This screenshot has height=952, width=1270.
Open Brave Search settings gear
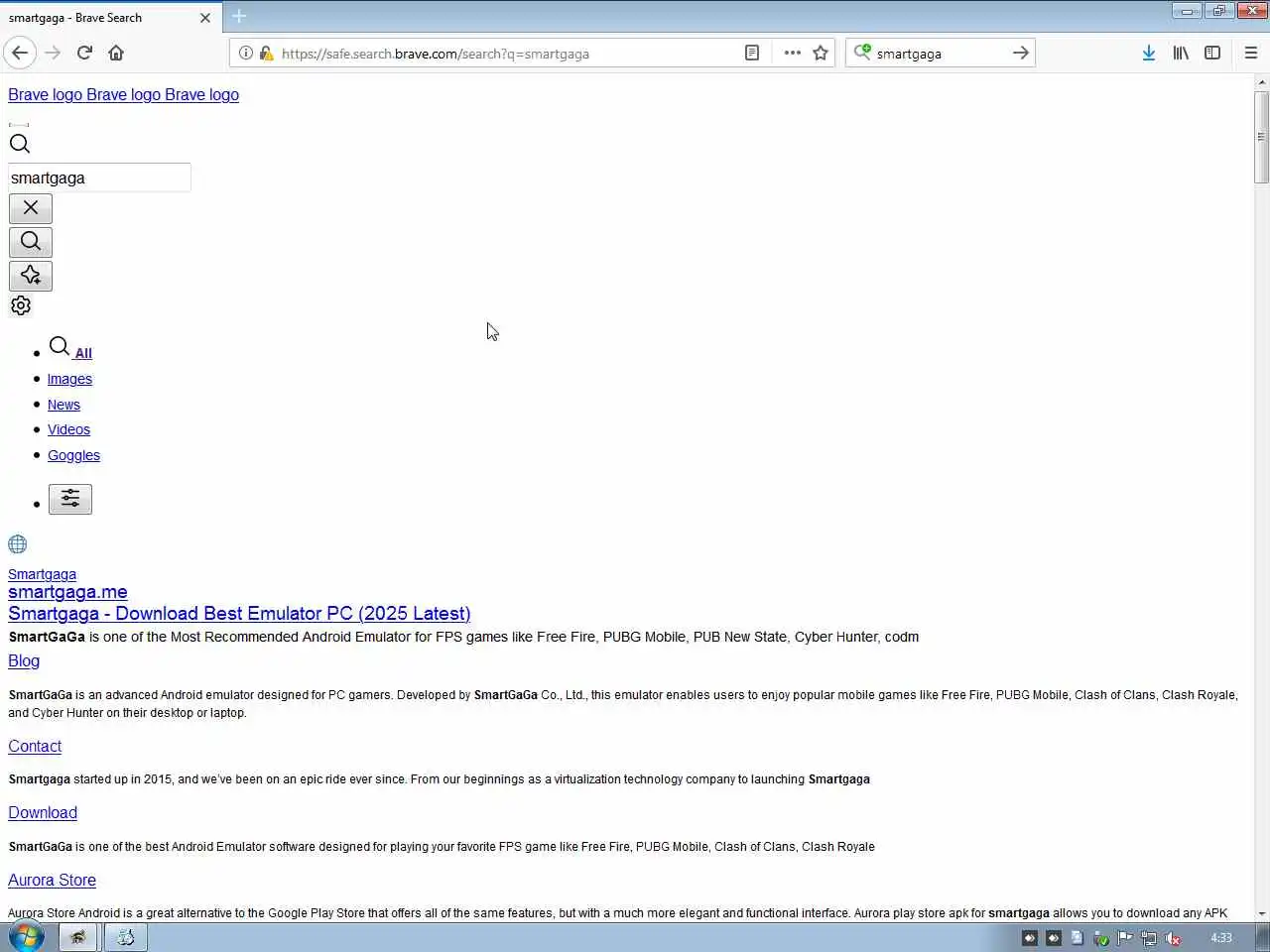click(21, 305)
